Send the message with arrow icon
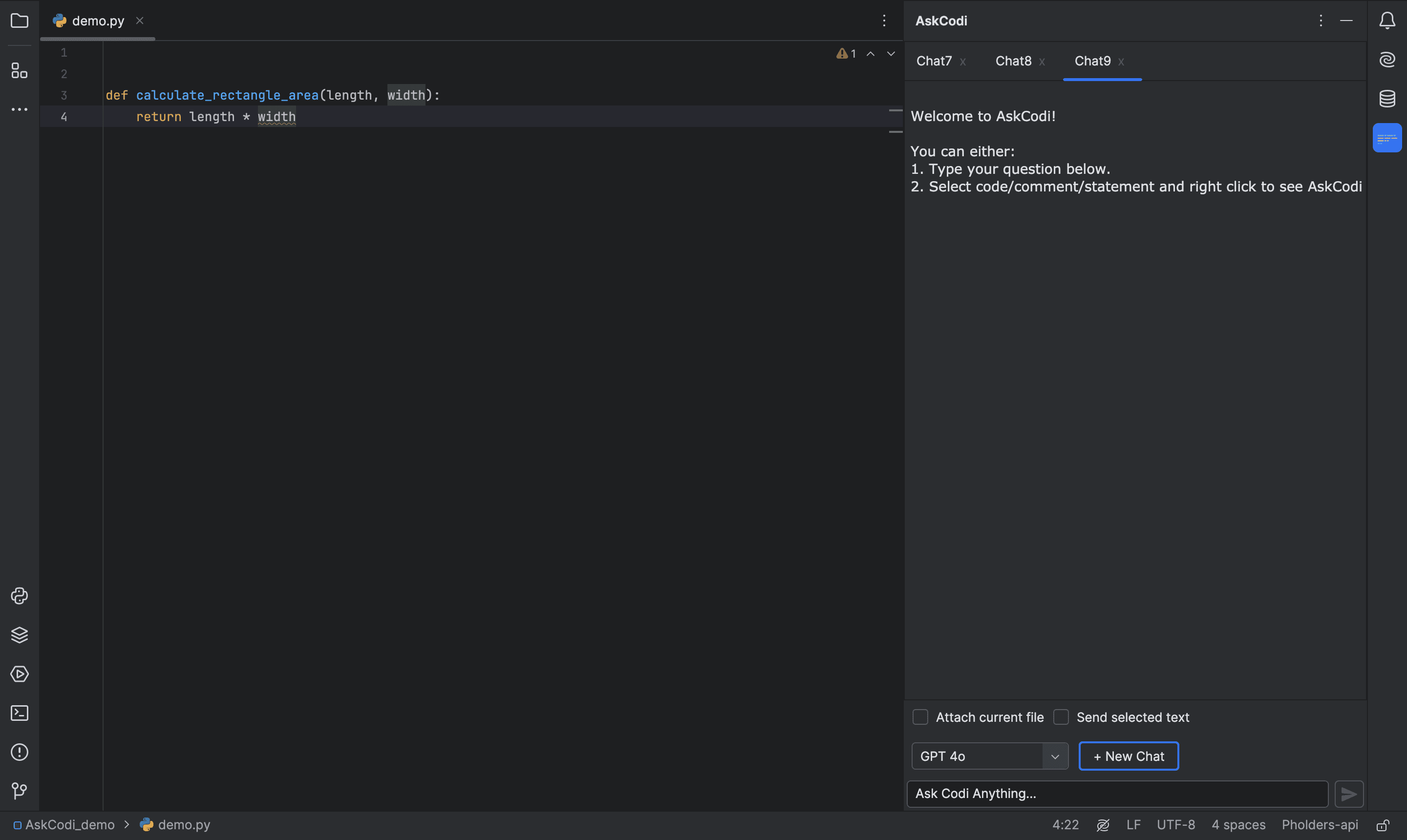This screenshot has width=1407, height=840. click(1349, 794)
